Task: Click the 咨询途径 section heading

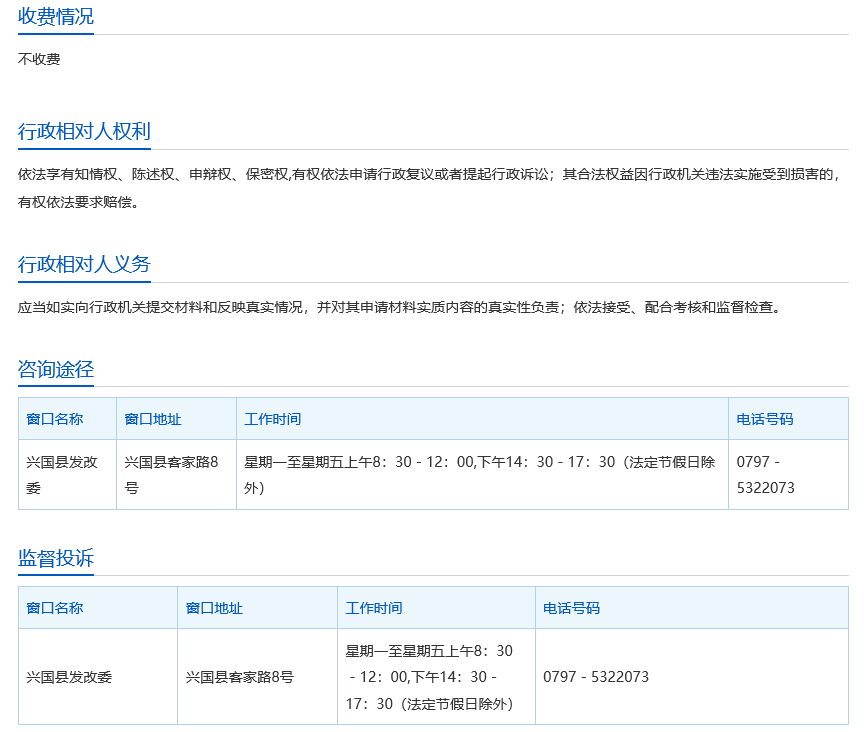Action: coord(56,369)
